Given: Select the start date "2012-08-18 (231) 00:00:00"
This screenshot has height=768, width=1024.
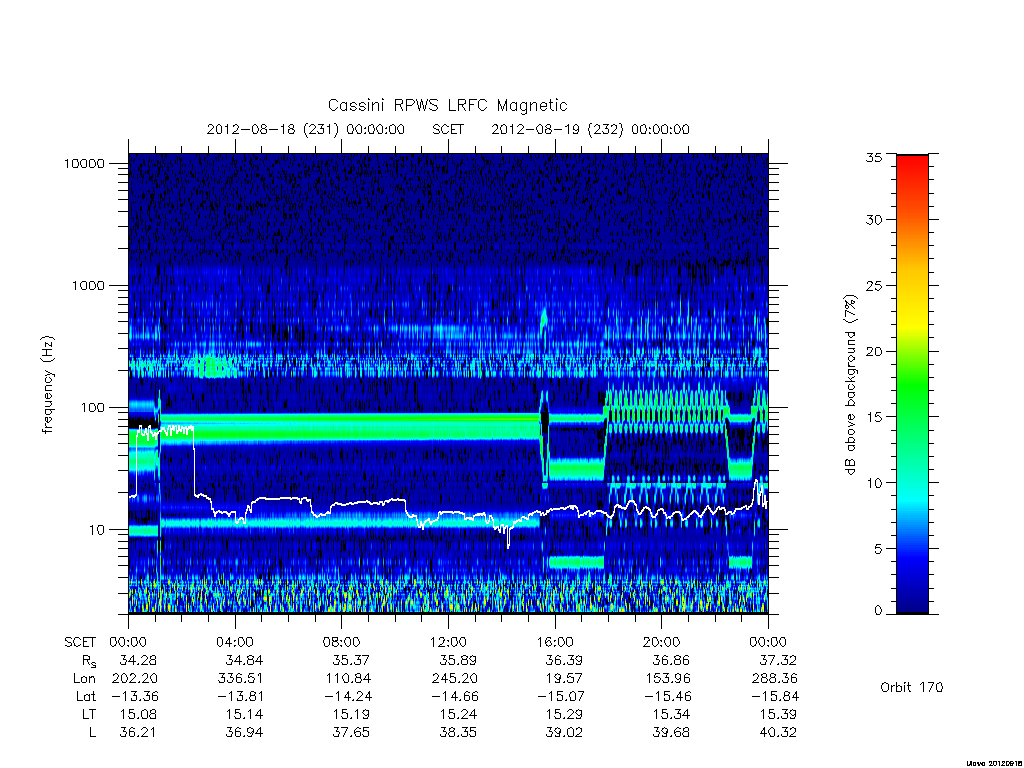Looking at the screenshot, I should pyautogui.click(x=306, y=129).
